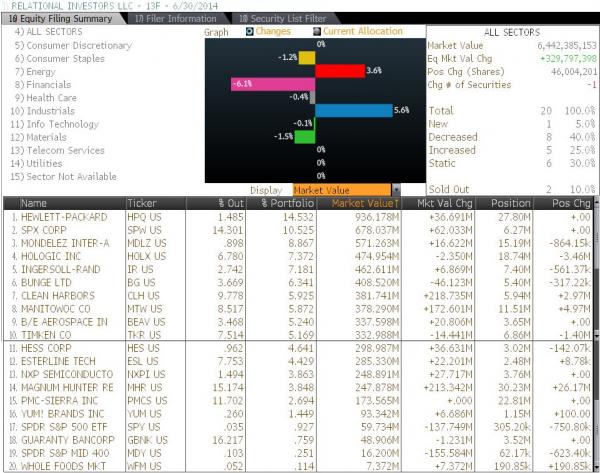Screen dimensions: 600x473
Task: Click the green Materials -1.5% bar
Action: (305, 137)
